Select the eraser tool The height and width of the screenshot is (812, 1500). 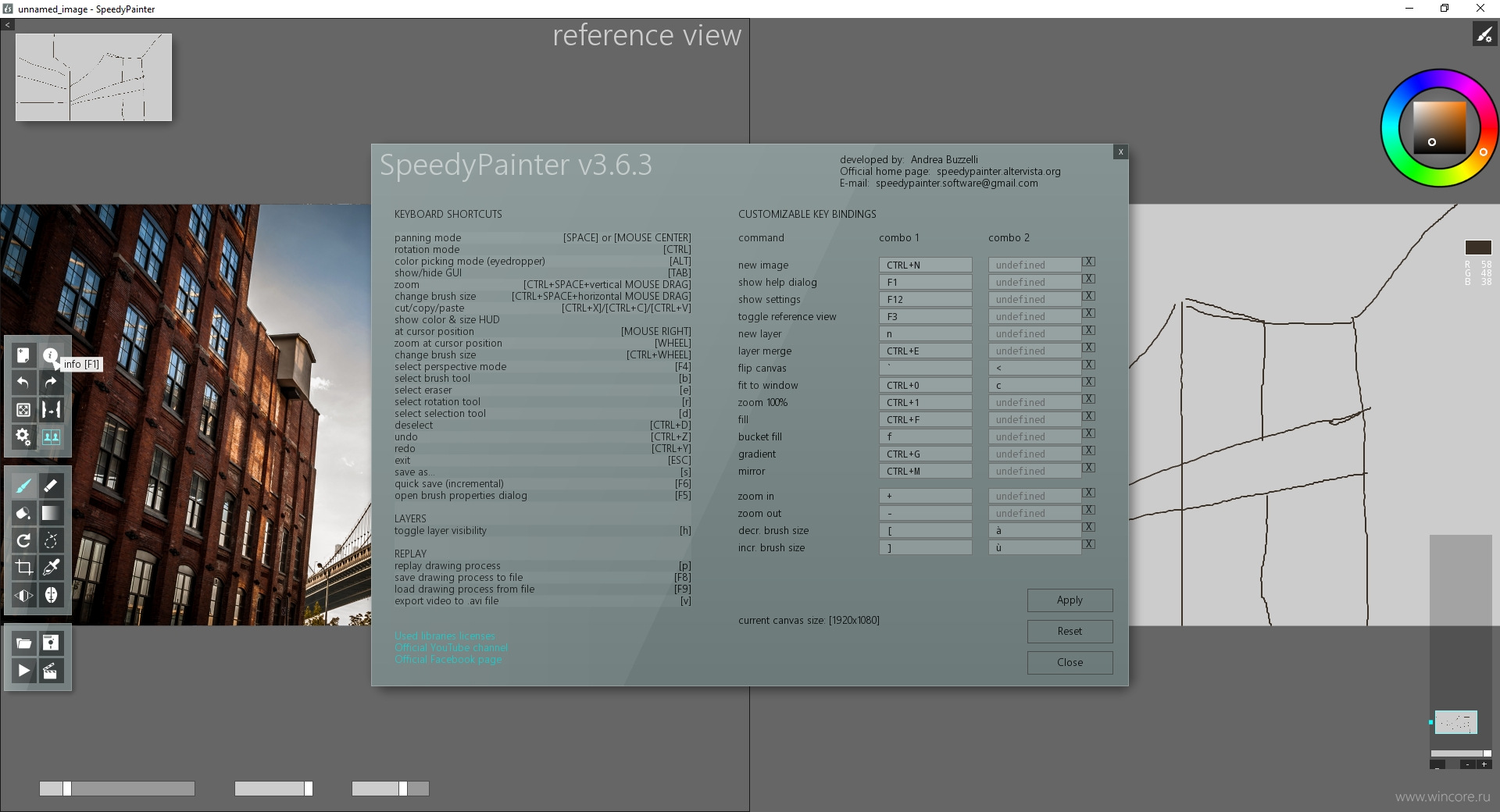51,486
